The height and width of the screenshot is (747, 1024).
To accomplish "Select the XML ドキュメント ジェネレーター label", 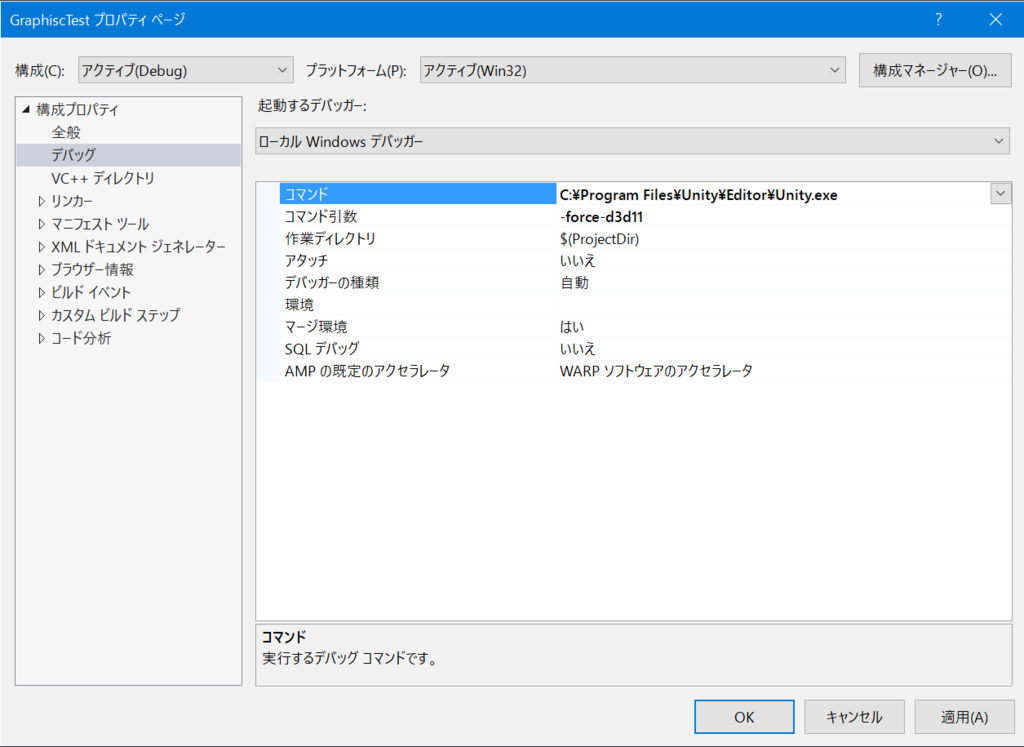I will (x=138, y=247).
